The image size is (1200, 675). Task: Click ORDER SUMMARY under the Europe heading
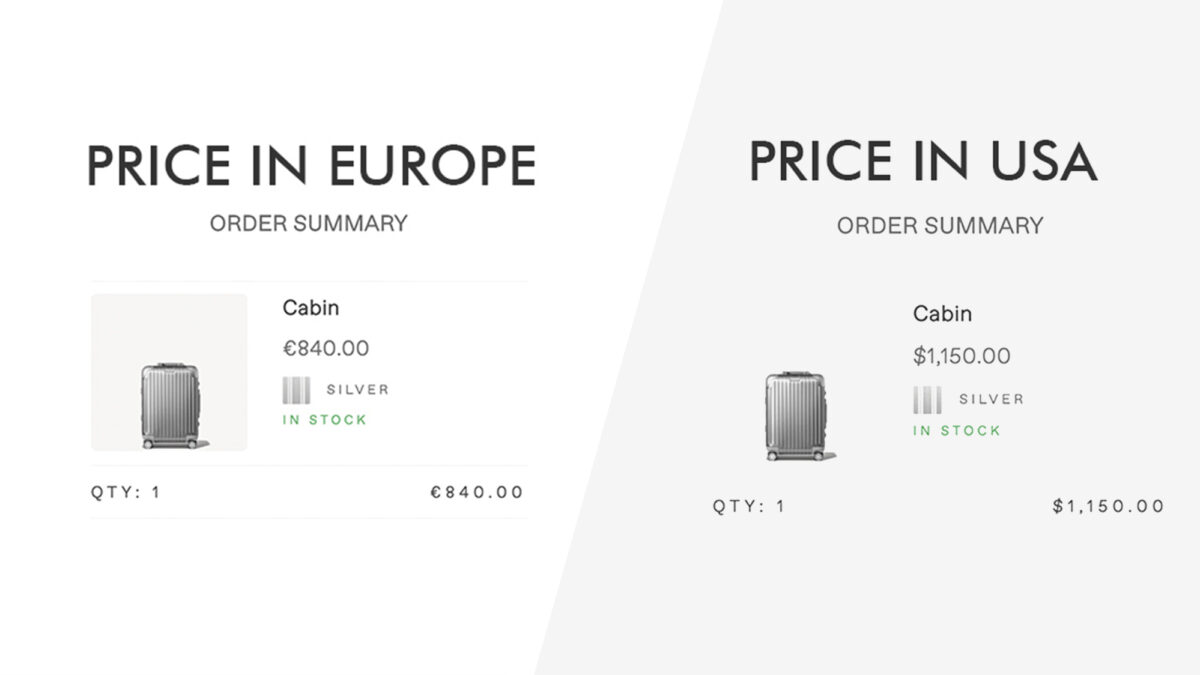click(x=309, y=223)
